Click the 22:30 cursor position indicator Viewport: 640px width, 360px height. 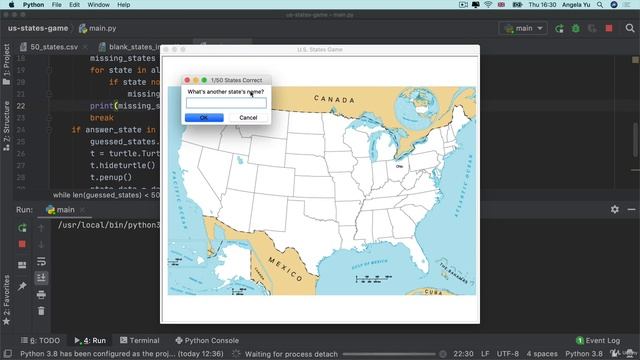tap(463, 354)
